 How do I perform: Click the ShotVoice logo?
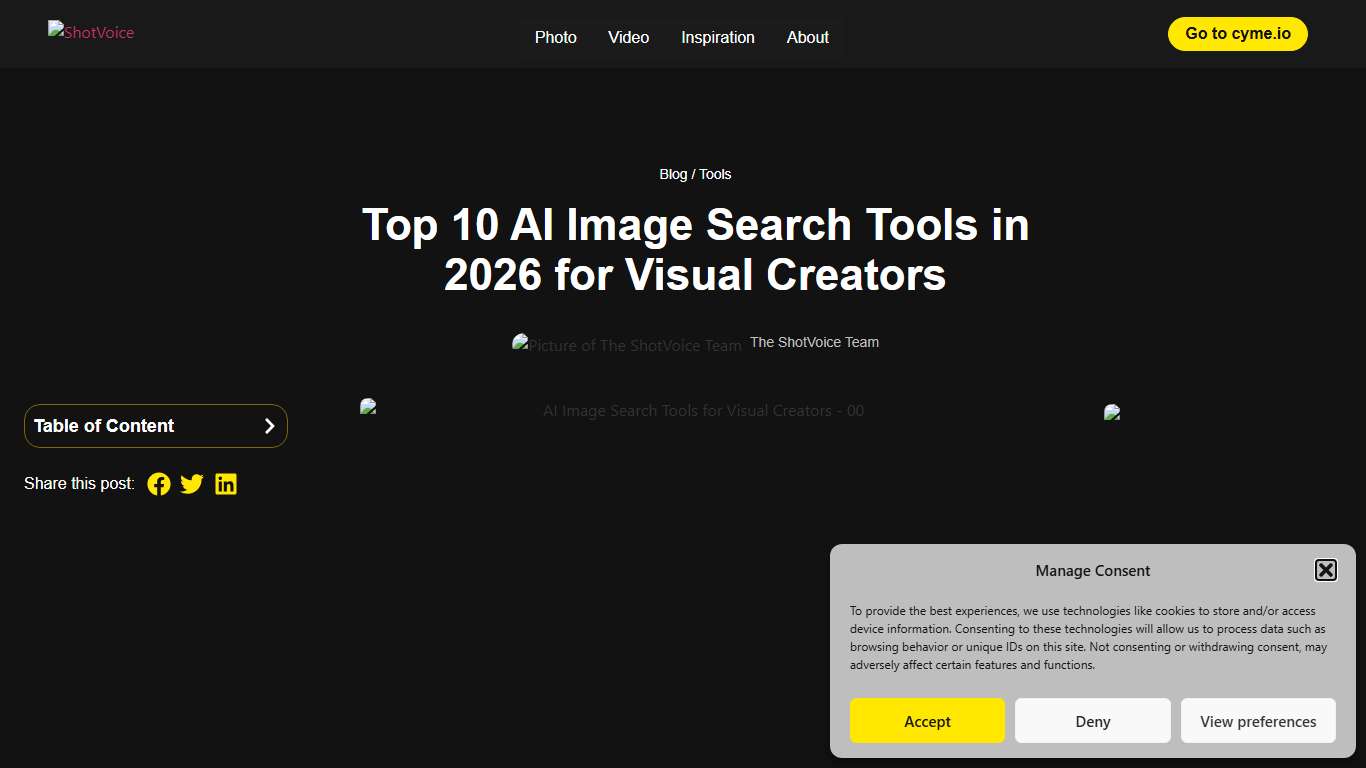(x=90, y=32)
